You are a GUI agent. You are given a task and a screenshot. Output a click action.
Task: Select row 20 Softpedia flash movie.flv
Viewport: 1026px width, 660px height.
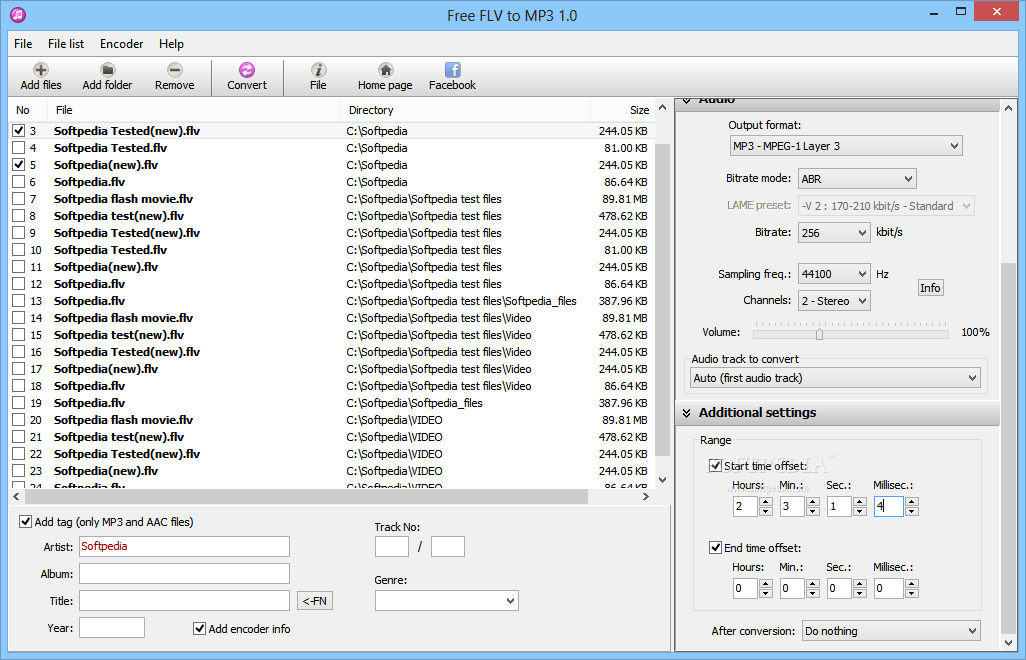click(x=331, y=420)
